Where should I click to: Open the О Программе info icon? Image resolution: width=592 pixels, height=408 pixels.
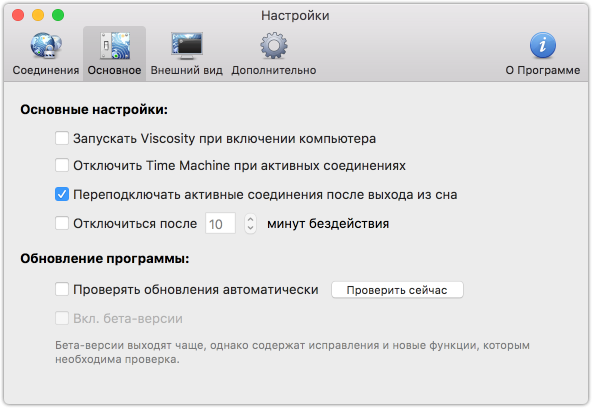pyautogui.click(x=543, y=45)
